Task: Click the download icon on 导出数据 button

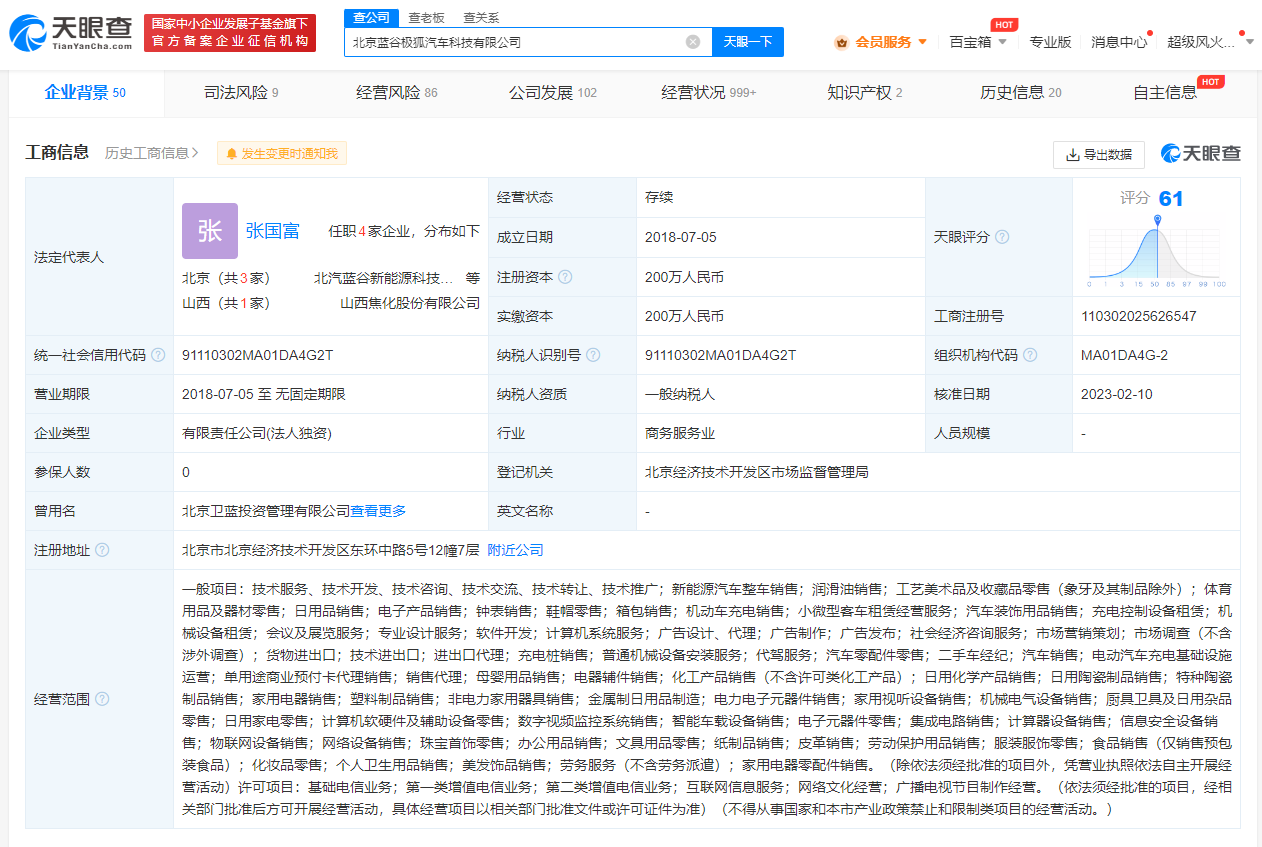Action: point(1071,155)
